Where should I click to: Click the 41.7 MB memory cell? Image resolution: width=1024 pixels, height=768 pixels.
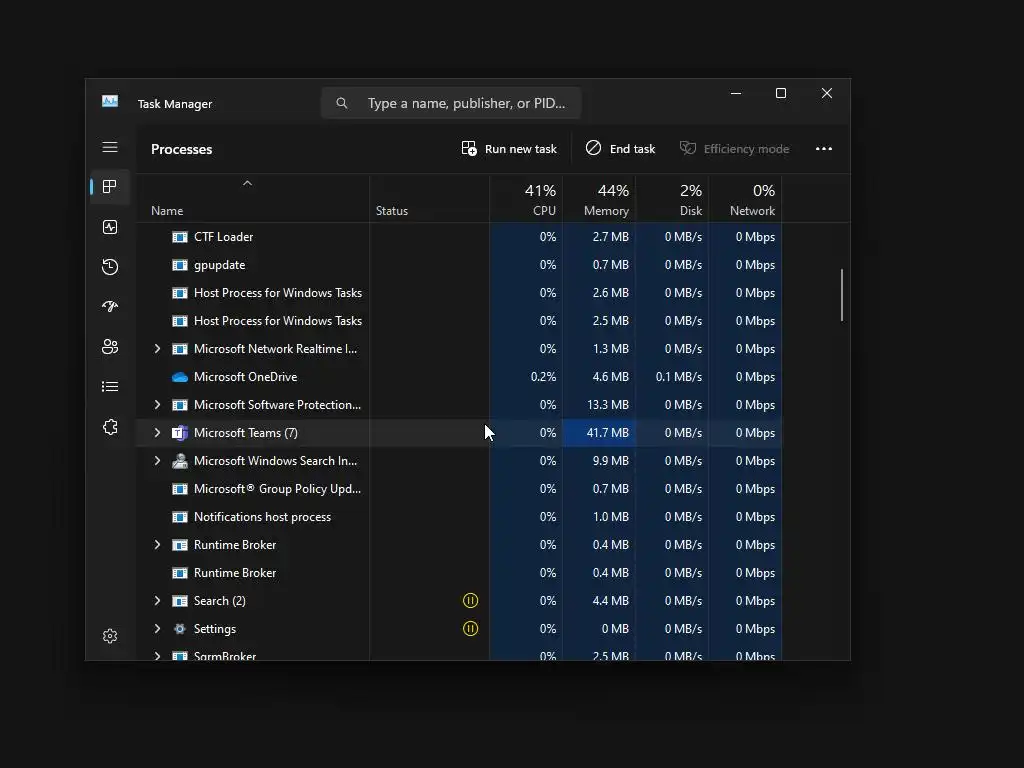click(600, 433)
